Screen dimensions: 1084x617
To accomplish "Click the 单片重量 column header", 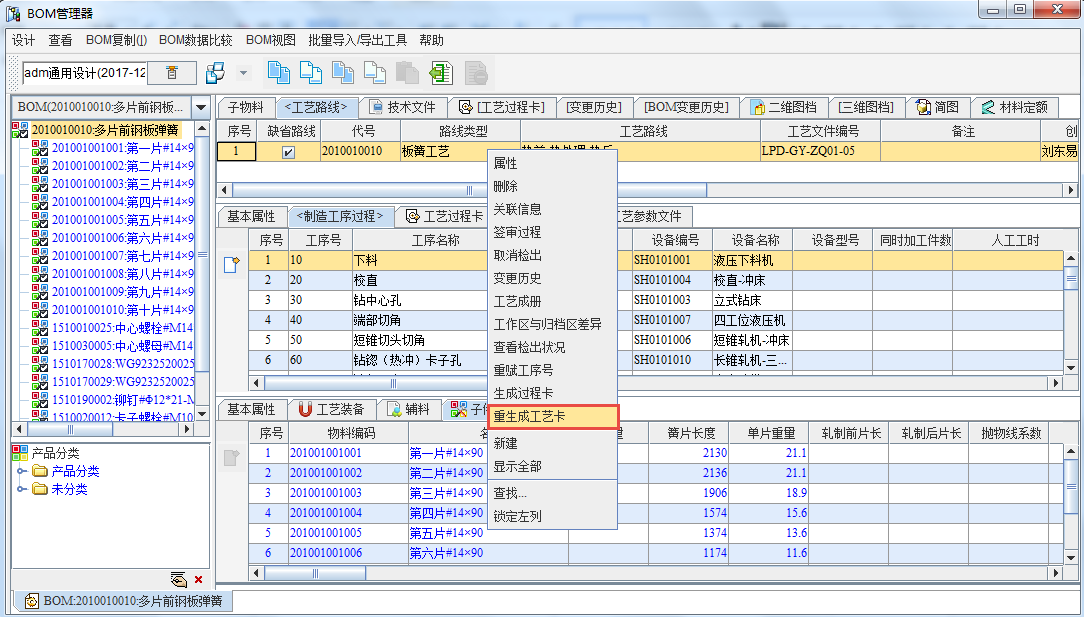I will pos(769,433).
